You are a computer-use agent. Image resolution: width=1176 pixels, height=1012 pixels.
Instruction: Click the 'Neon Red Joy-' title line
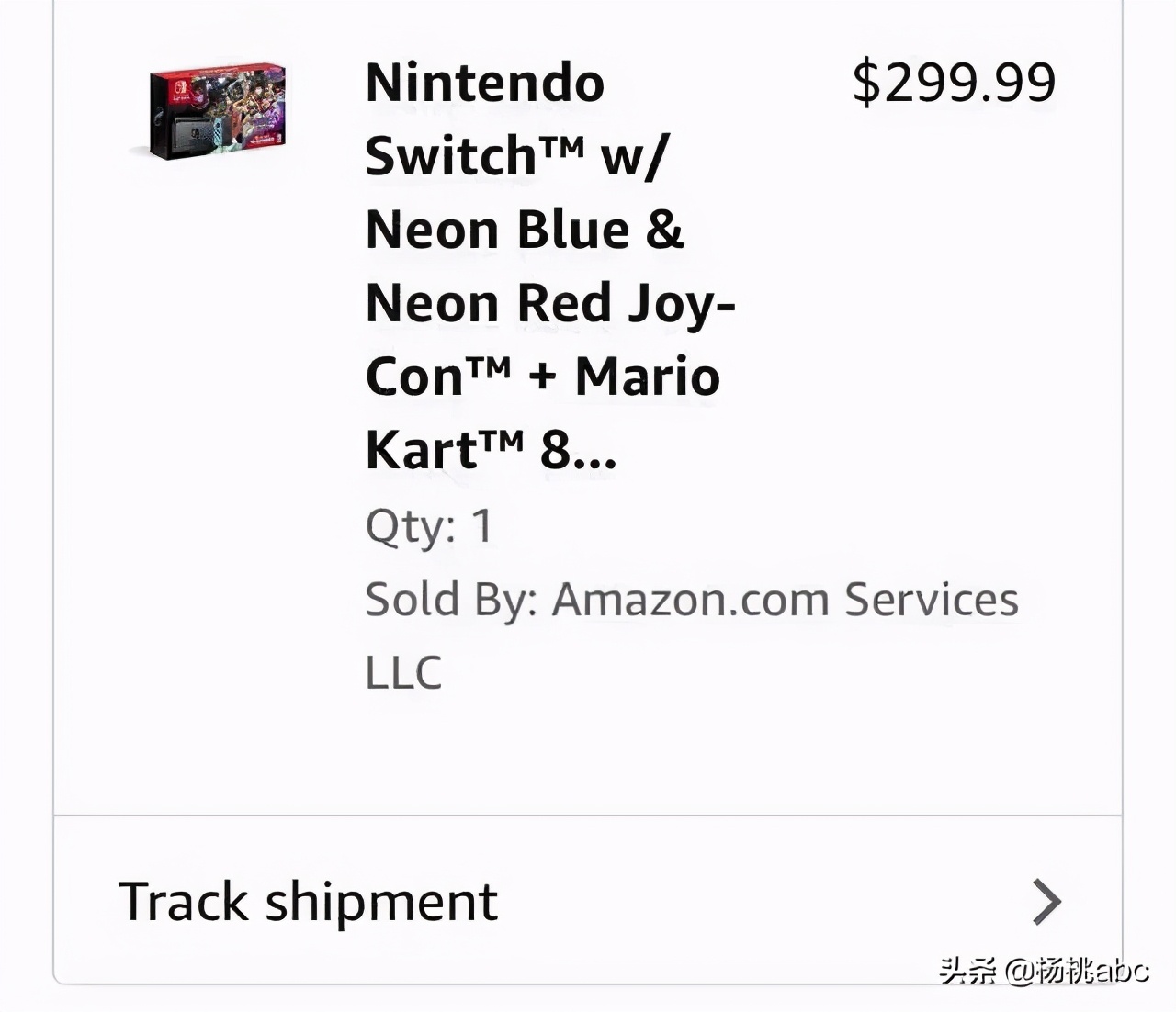tap(549, 303)
